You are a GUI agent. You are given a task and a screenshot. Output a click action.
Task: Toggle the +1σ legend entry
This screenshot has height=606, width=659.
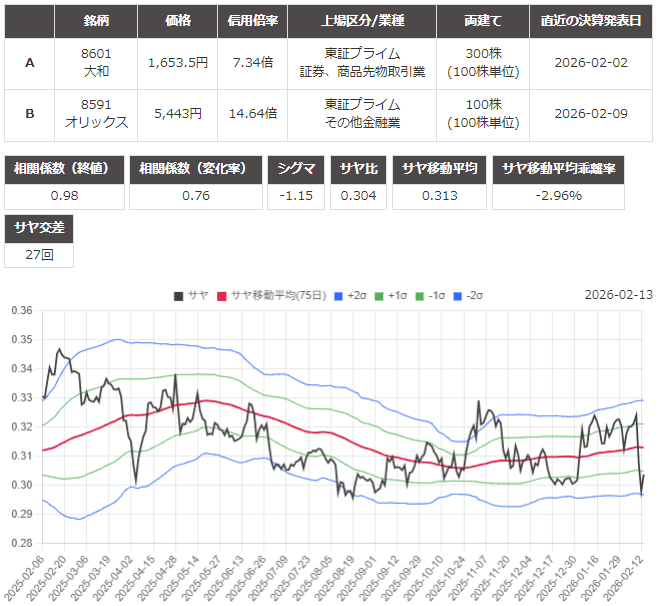tap(395, 295)
